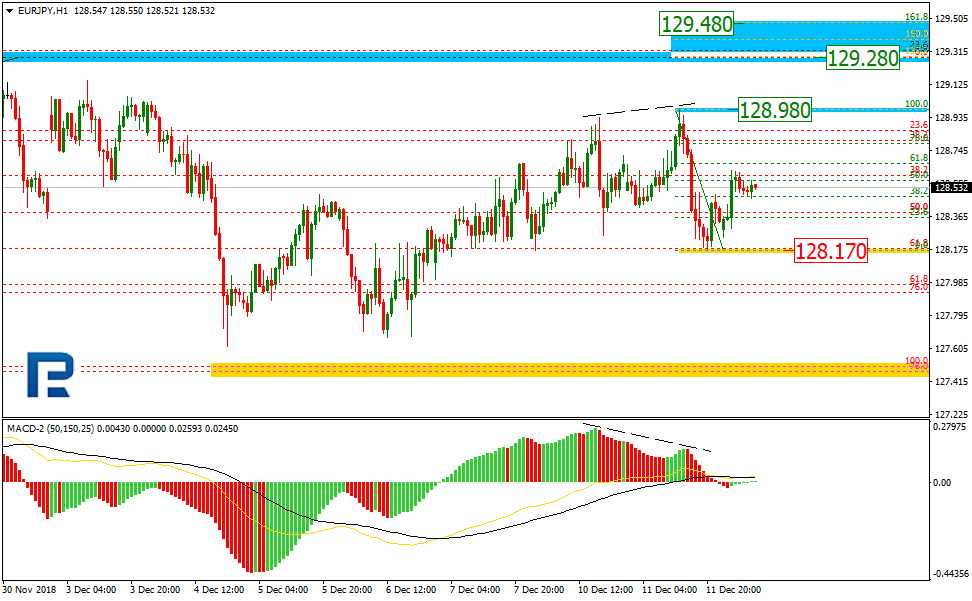Click the 127.605 price scale value
Image resolution: width=972 pixels, height=601 pixels.
coord(951,348)
